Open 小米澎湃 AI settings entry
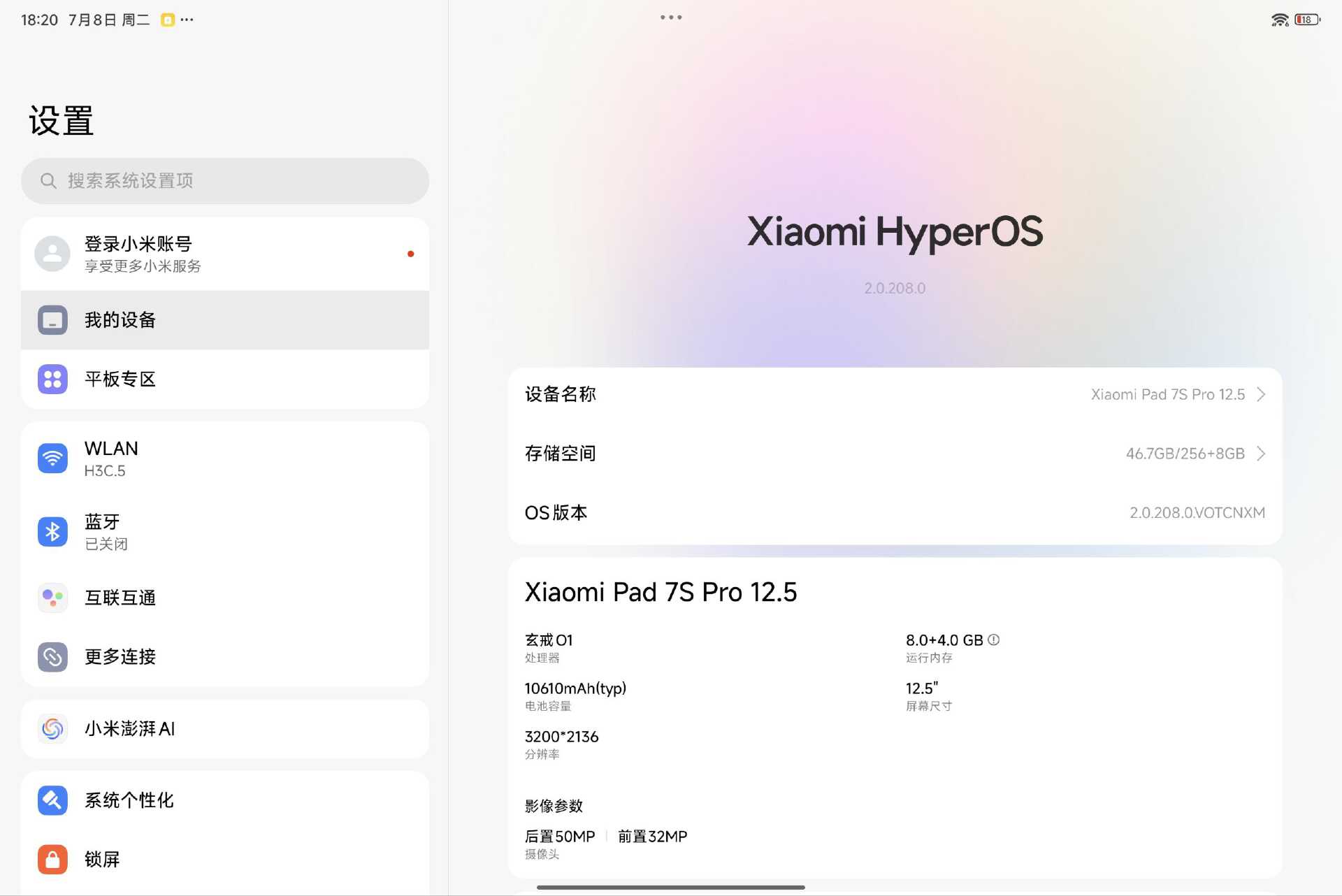 225,729
